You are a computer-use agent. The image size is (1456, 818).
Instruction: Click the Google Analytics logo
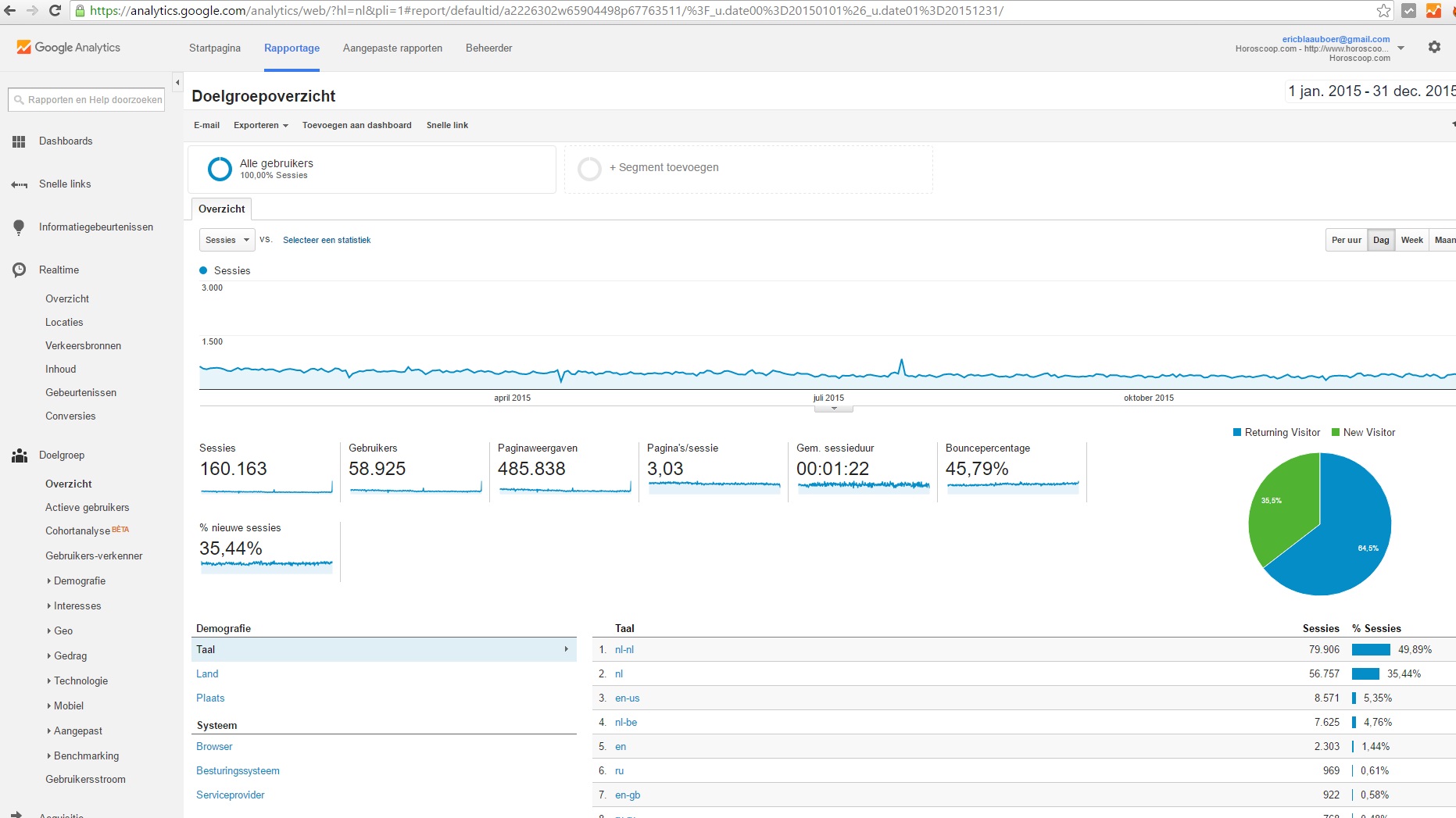[x=68, y=48]
